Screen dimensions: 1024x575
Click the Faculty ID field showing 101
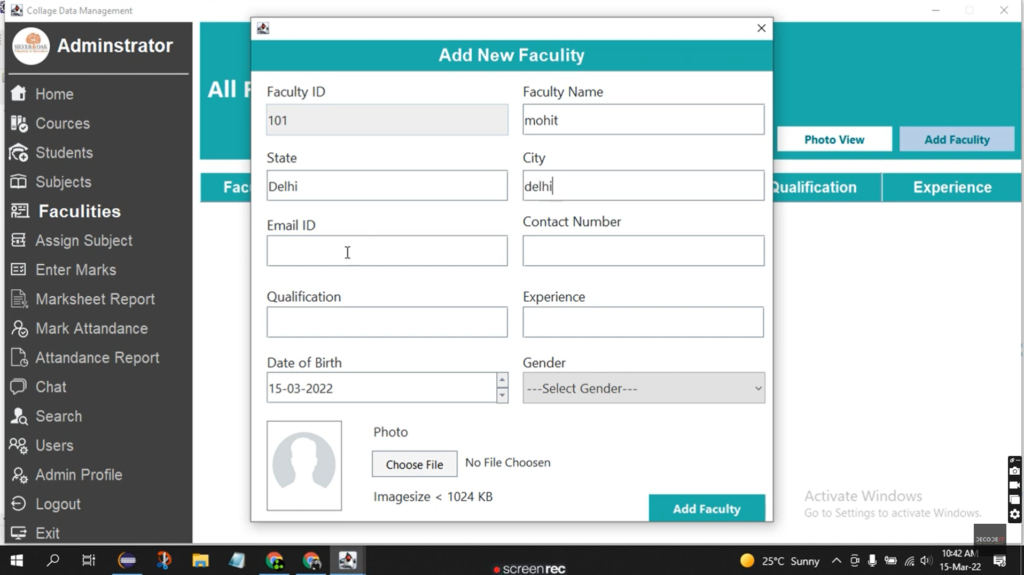coord(387,120)
